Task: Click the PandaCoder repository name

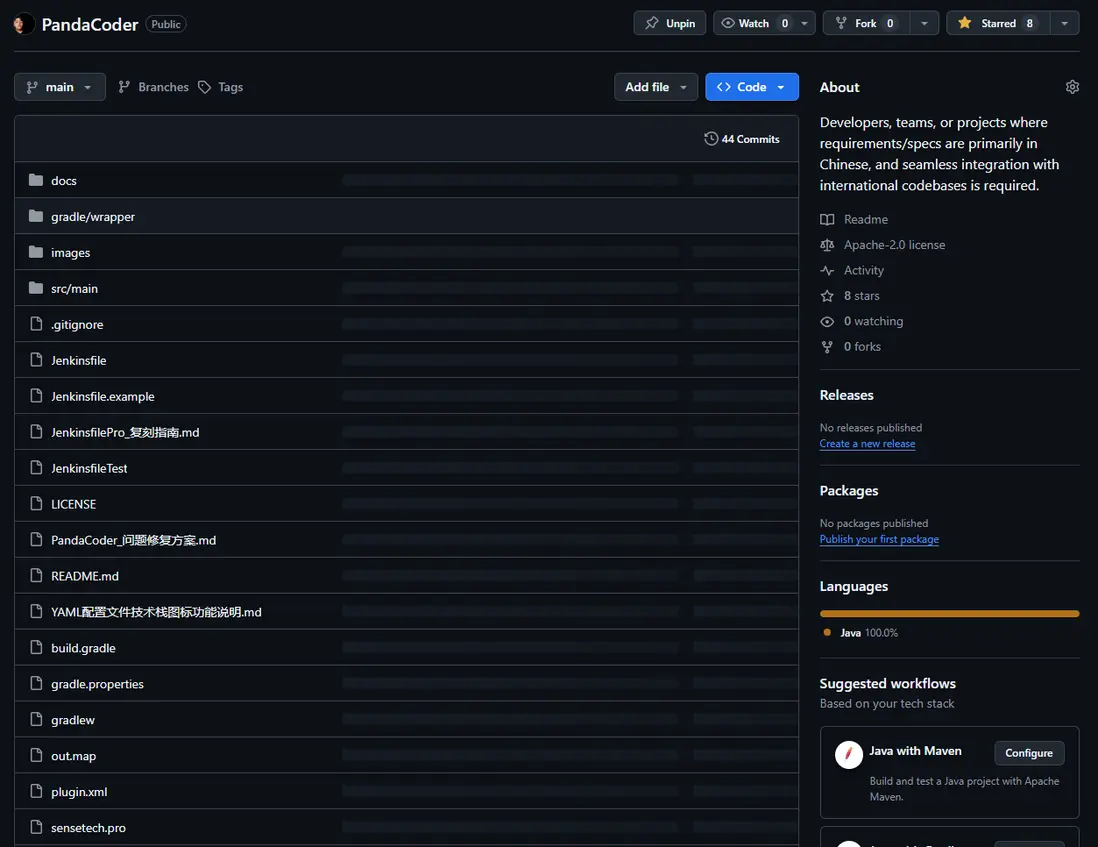Action: click(90, 24)
